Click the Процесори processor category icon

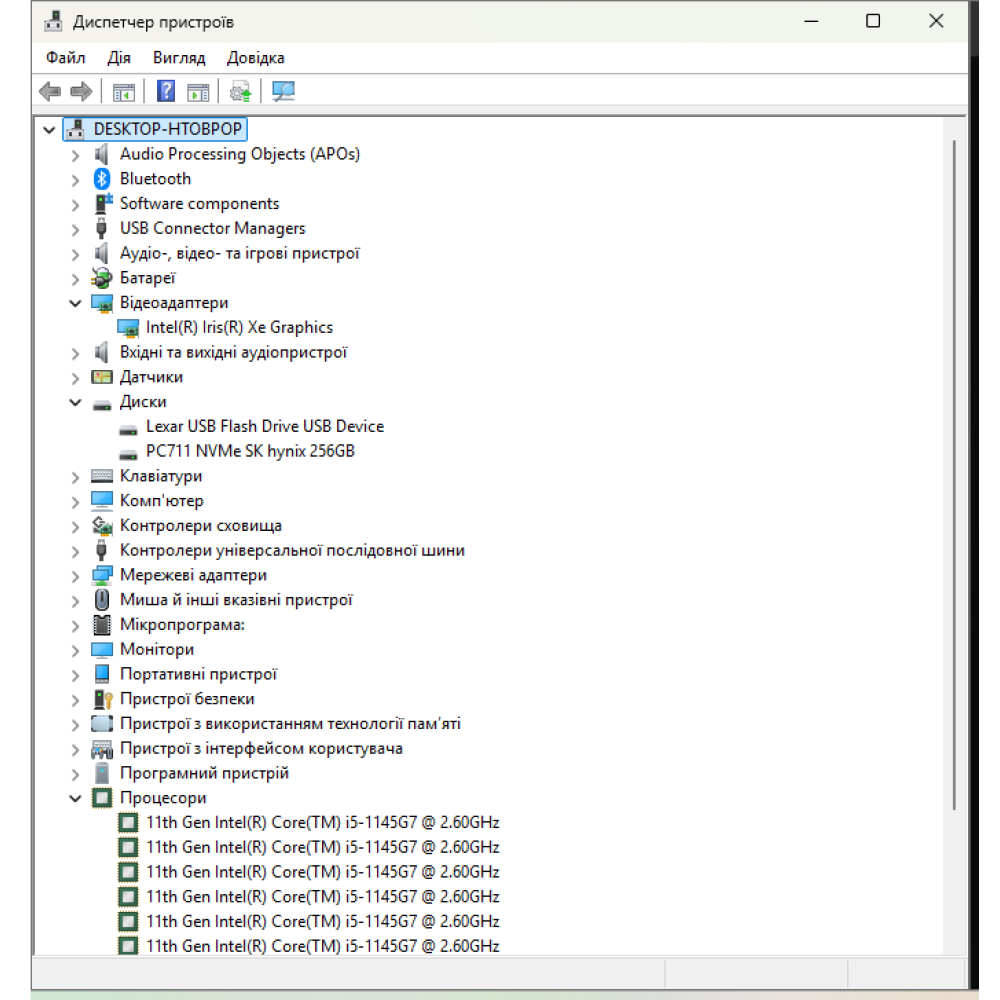pyautogui.click(x=102, y=798)
